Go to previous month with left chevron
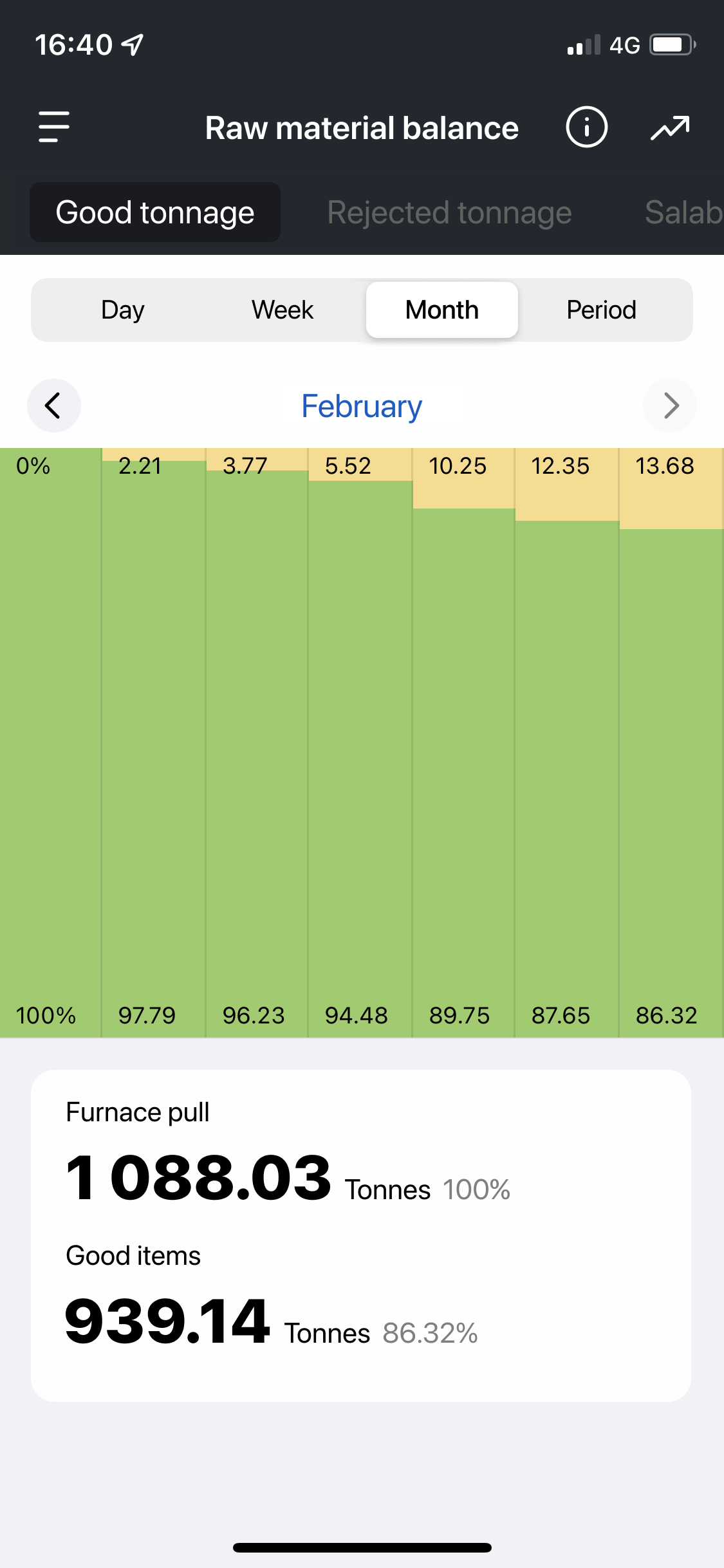724x1568 pixels. (54, 406)
